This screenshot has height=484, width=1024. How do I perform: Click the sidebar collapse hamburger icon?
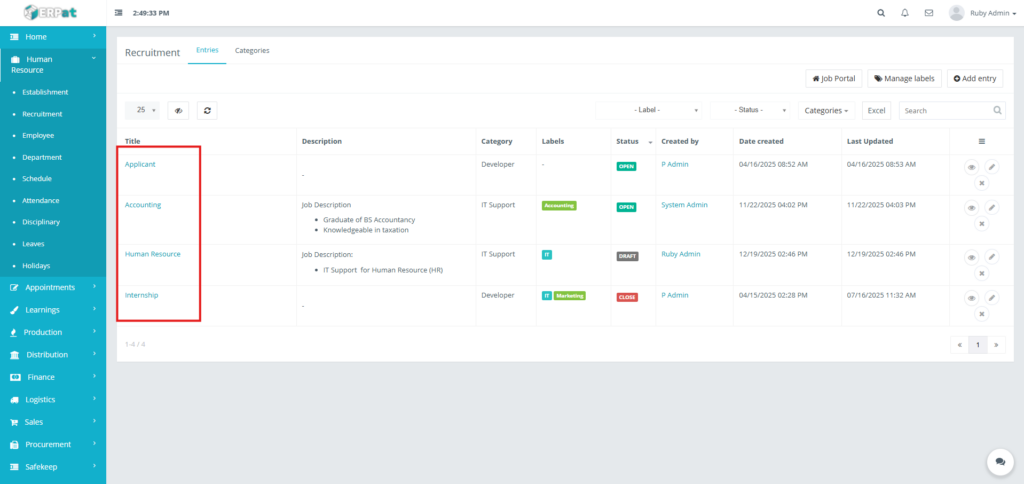tap(120, 13)
